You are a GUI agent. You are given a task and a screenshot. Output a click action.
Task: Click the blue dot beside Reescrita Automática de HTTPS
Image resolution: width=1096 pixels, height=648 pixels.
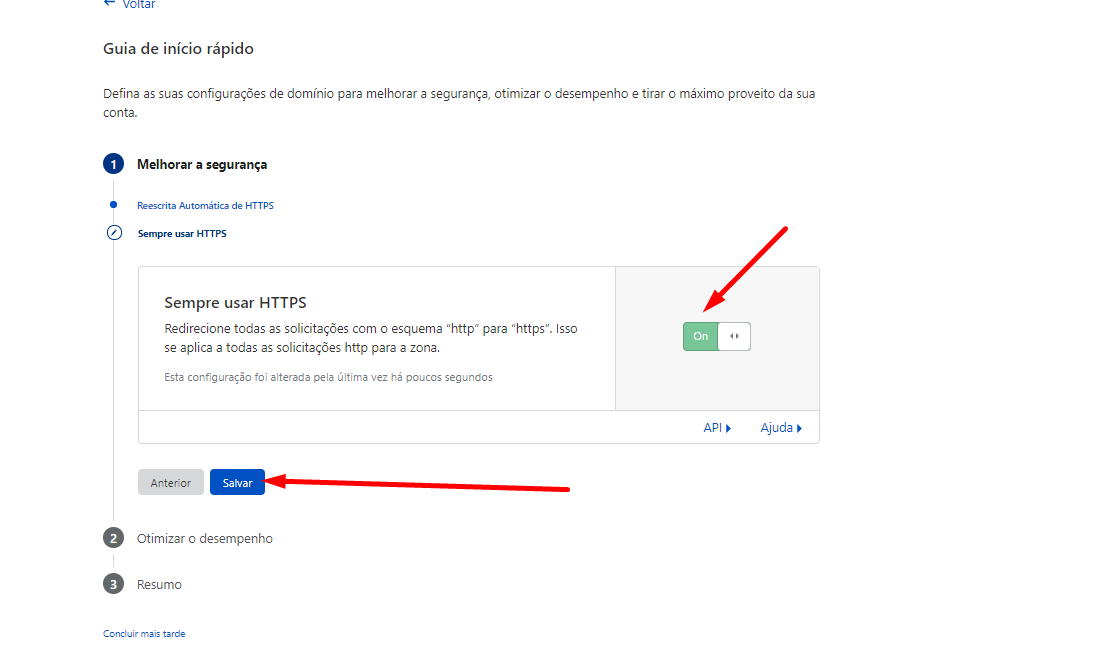(114, 205)
